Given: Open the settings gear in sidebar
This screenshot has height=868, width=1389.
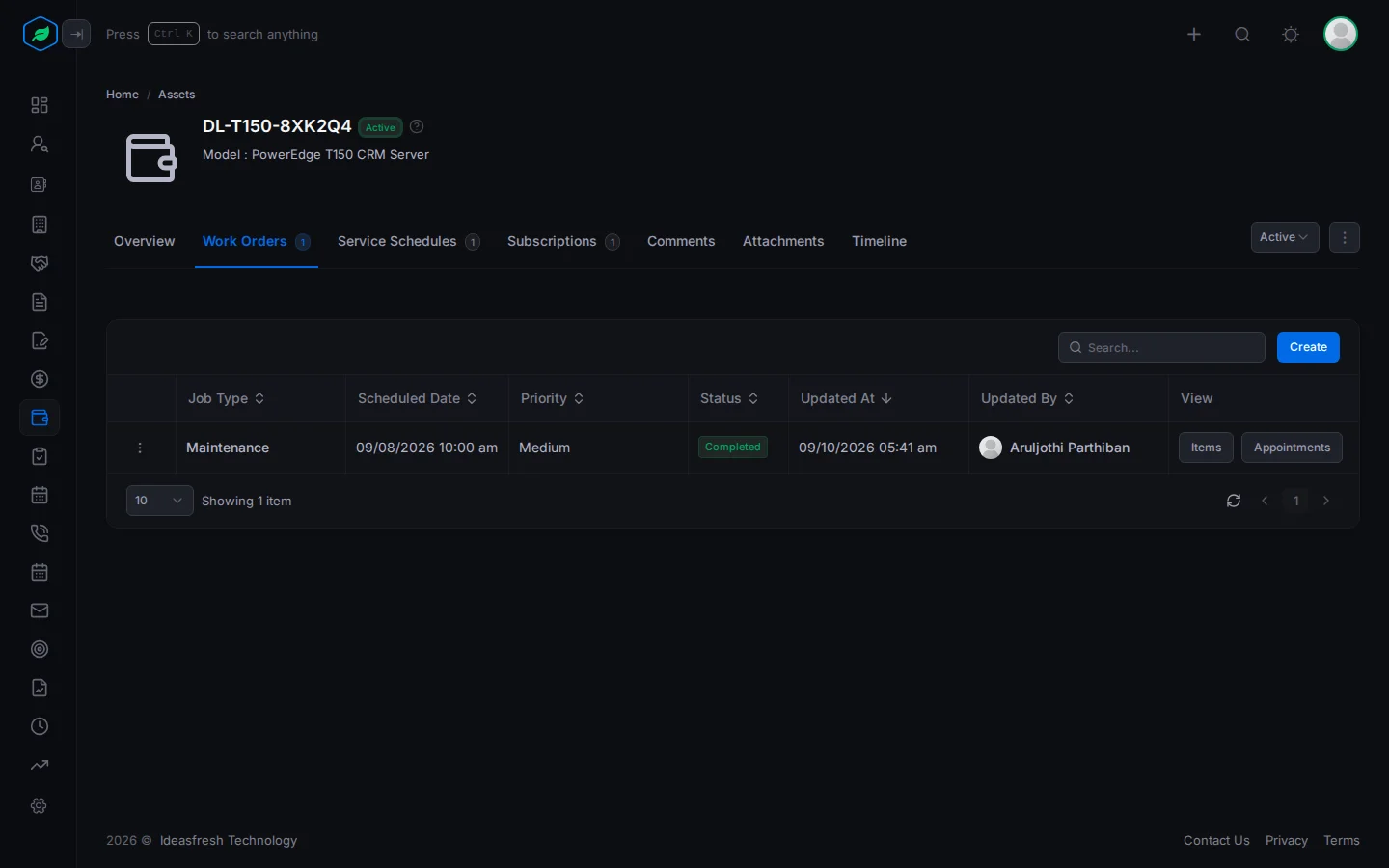Looking at the screenshot, I should coord(40,805).
